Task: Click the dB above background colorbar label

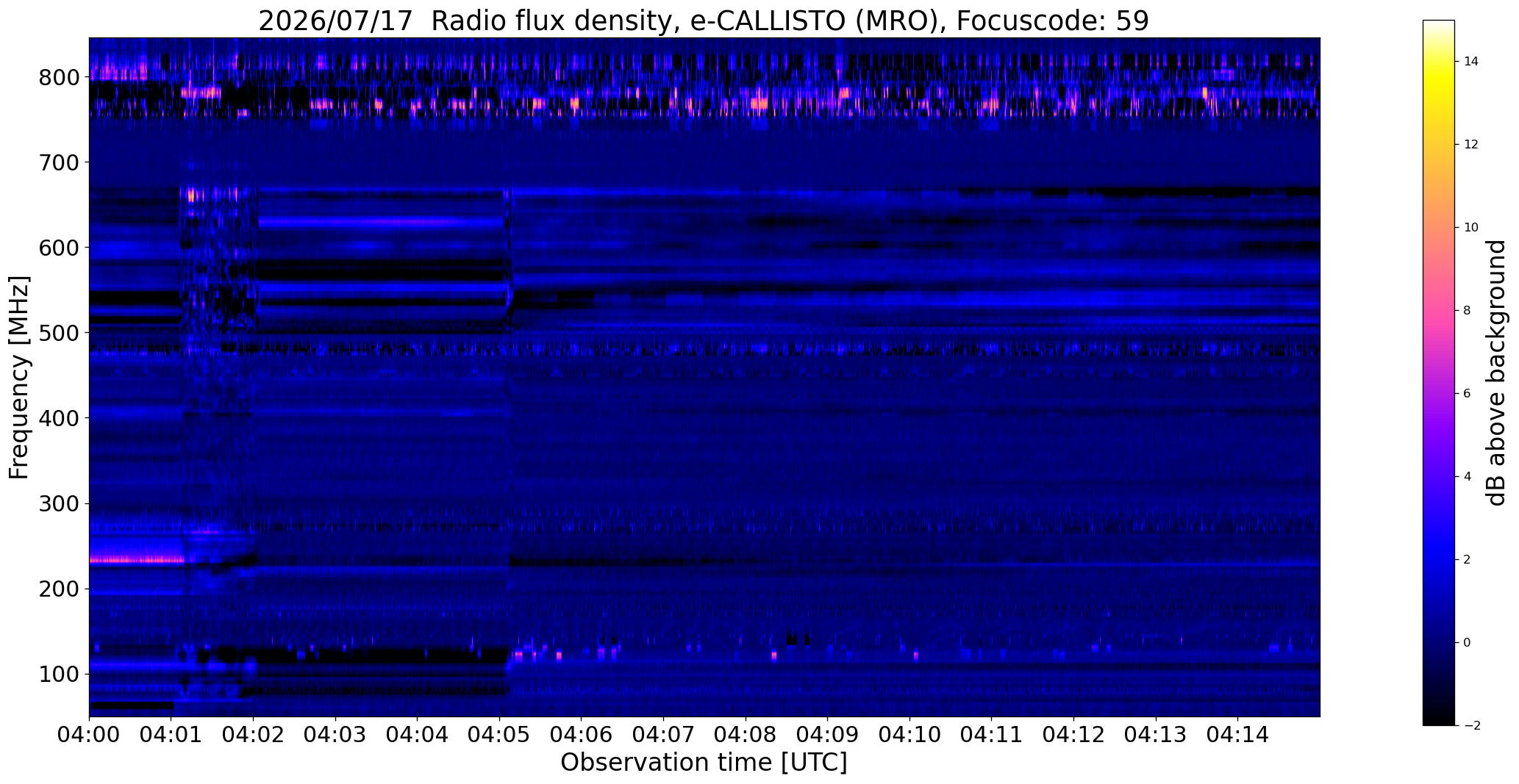Action: click(x=1496, y=373)
